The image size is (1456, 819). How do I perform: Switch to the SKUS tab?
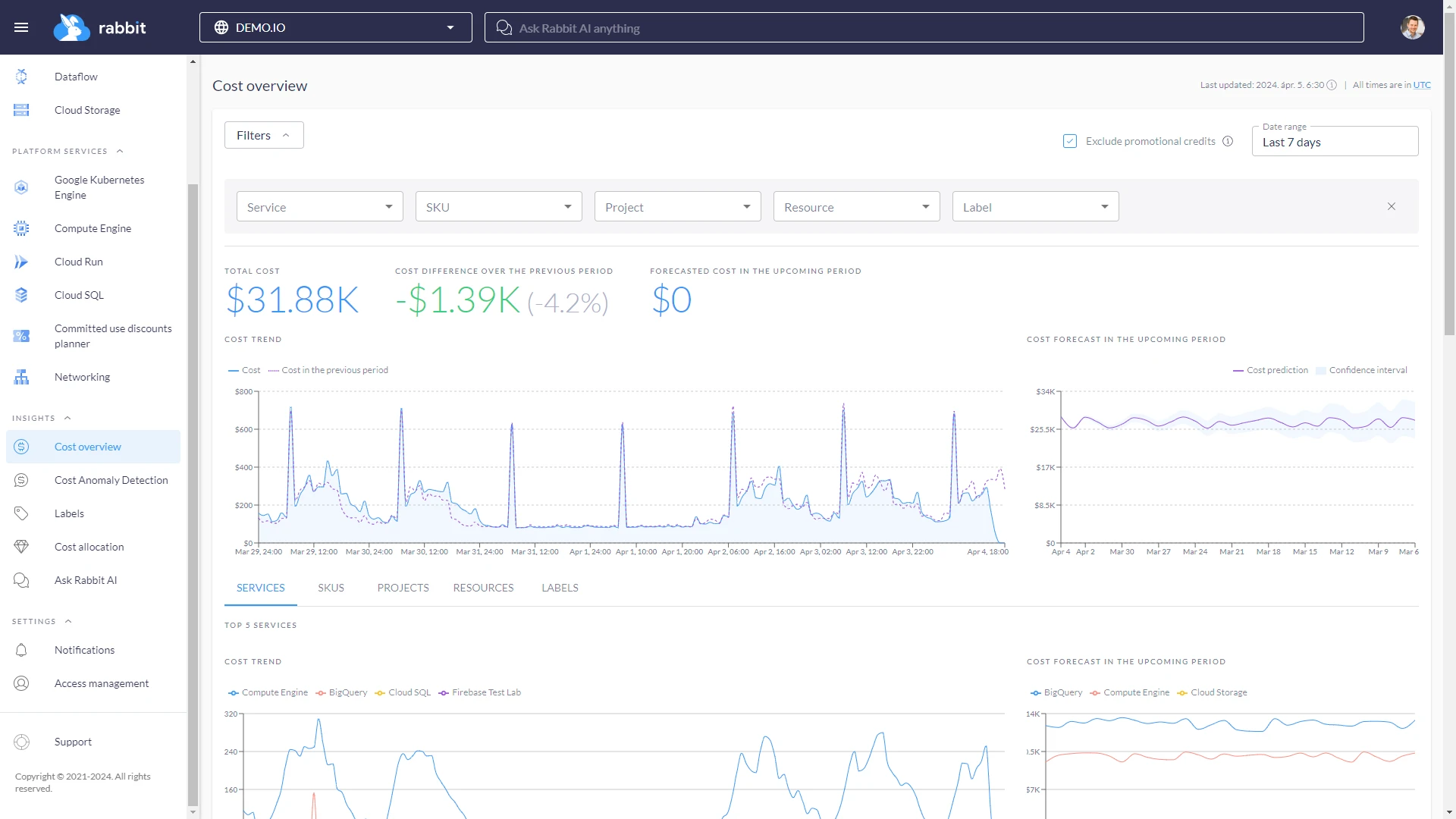coord(331,588)
